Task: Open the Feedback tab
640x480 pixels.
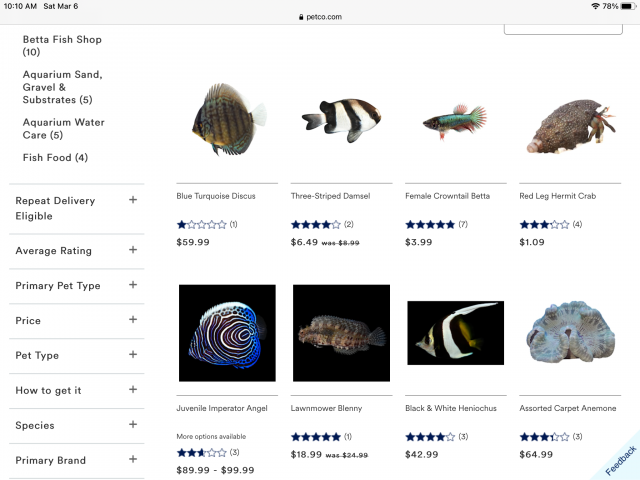Action: click(619, 458)
